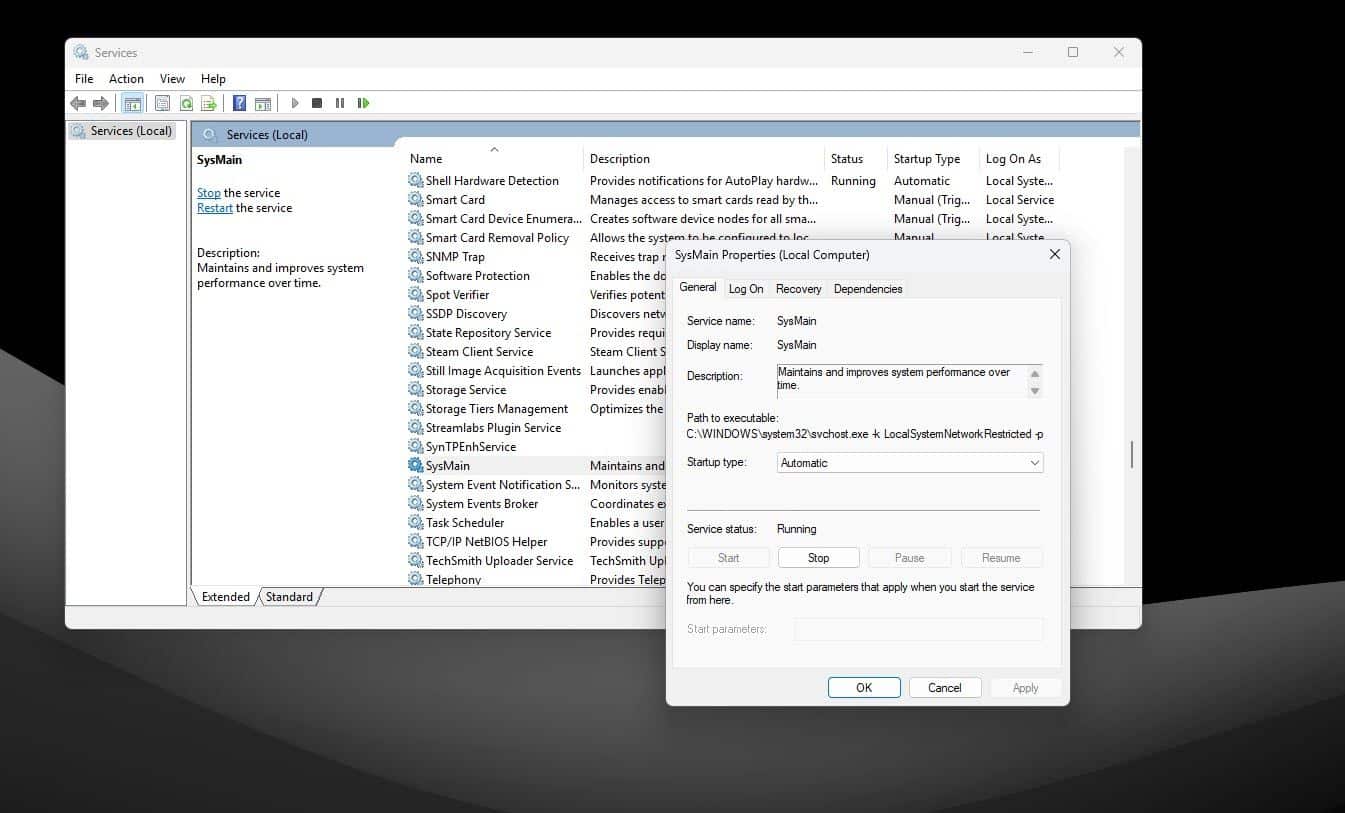Toggle the action pane visibility

[262, 102]
